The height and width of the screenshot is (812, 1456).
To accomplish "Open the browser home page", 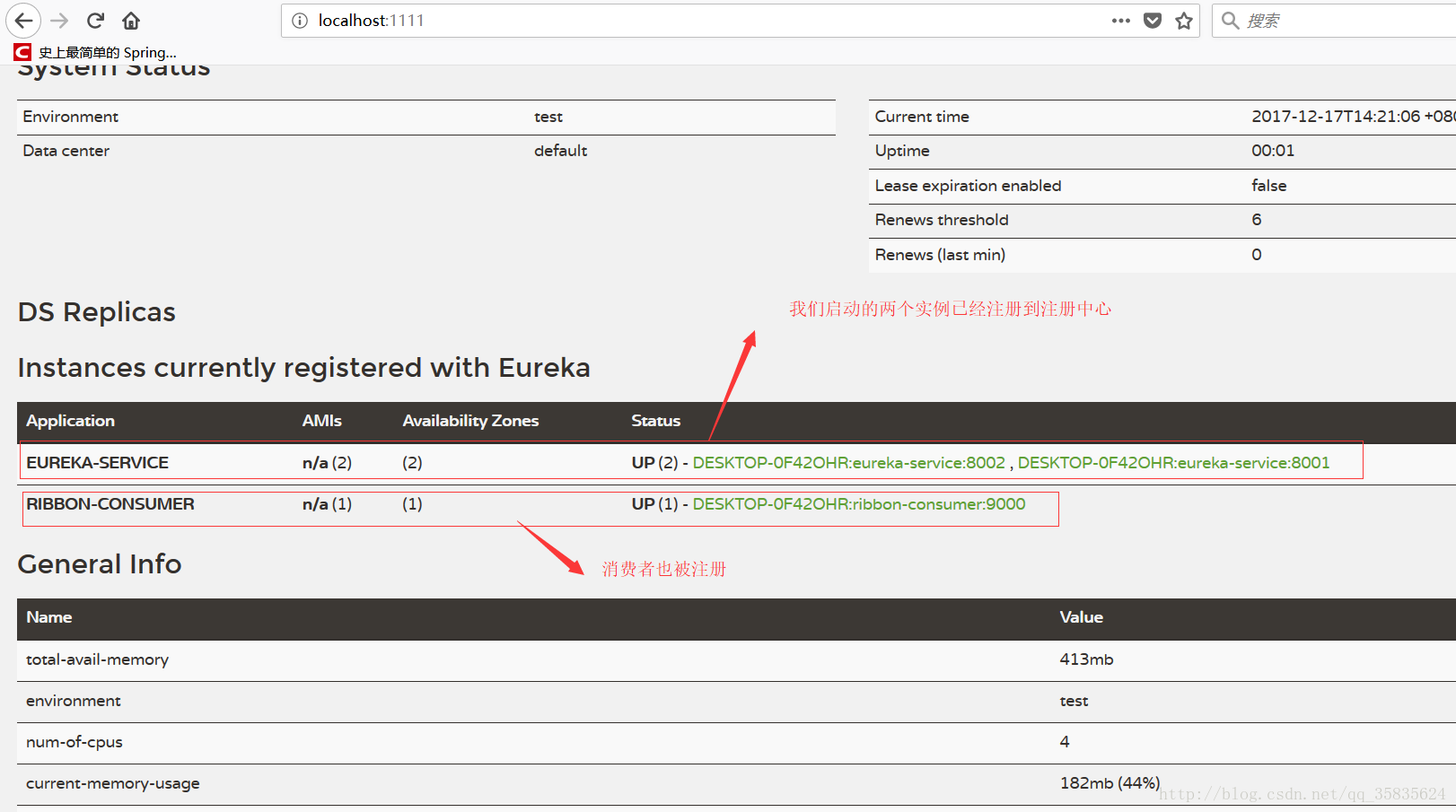I will pos(131,21).
